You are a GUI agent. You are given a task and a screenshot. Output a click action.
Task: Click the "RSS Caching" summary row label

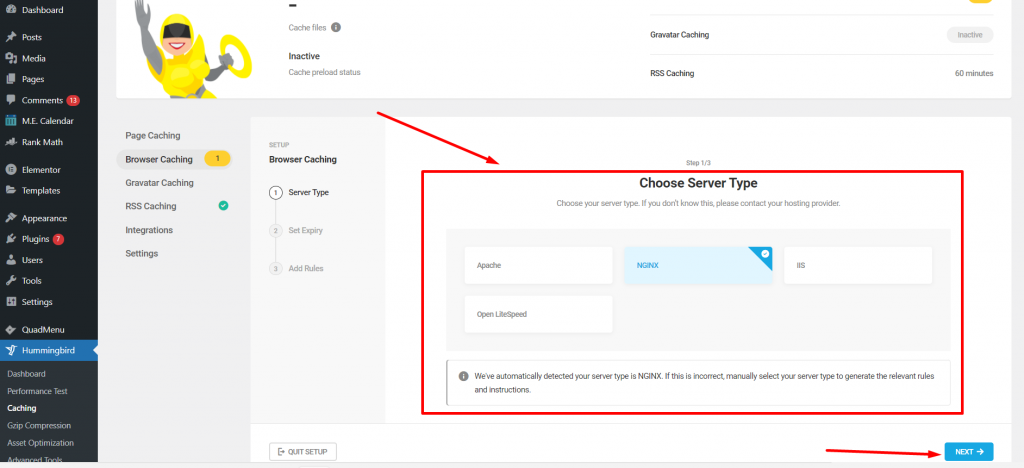(x=672, y=73)
